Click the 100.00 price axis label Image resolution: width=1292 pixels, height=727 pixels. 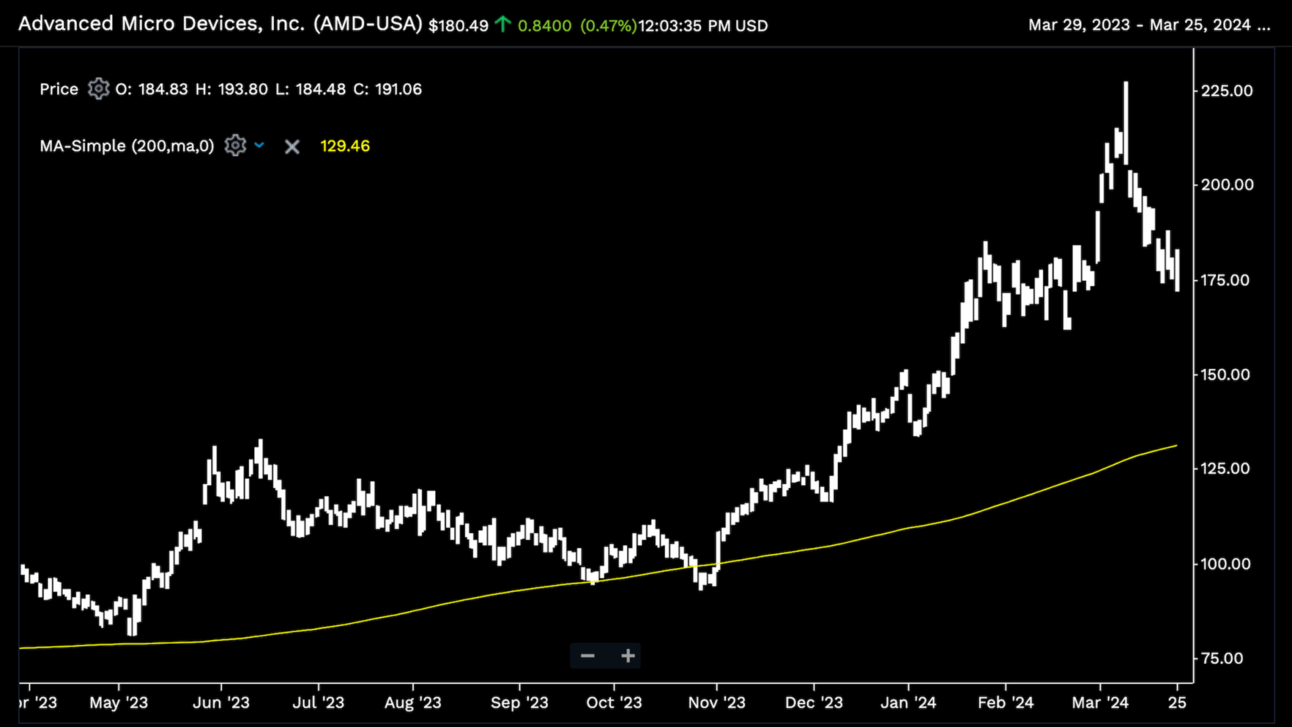click(1227, 563)
